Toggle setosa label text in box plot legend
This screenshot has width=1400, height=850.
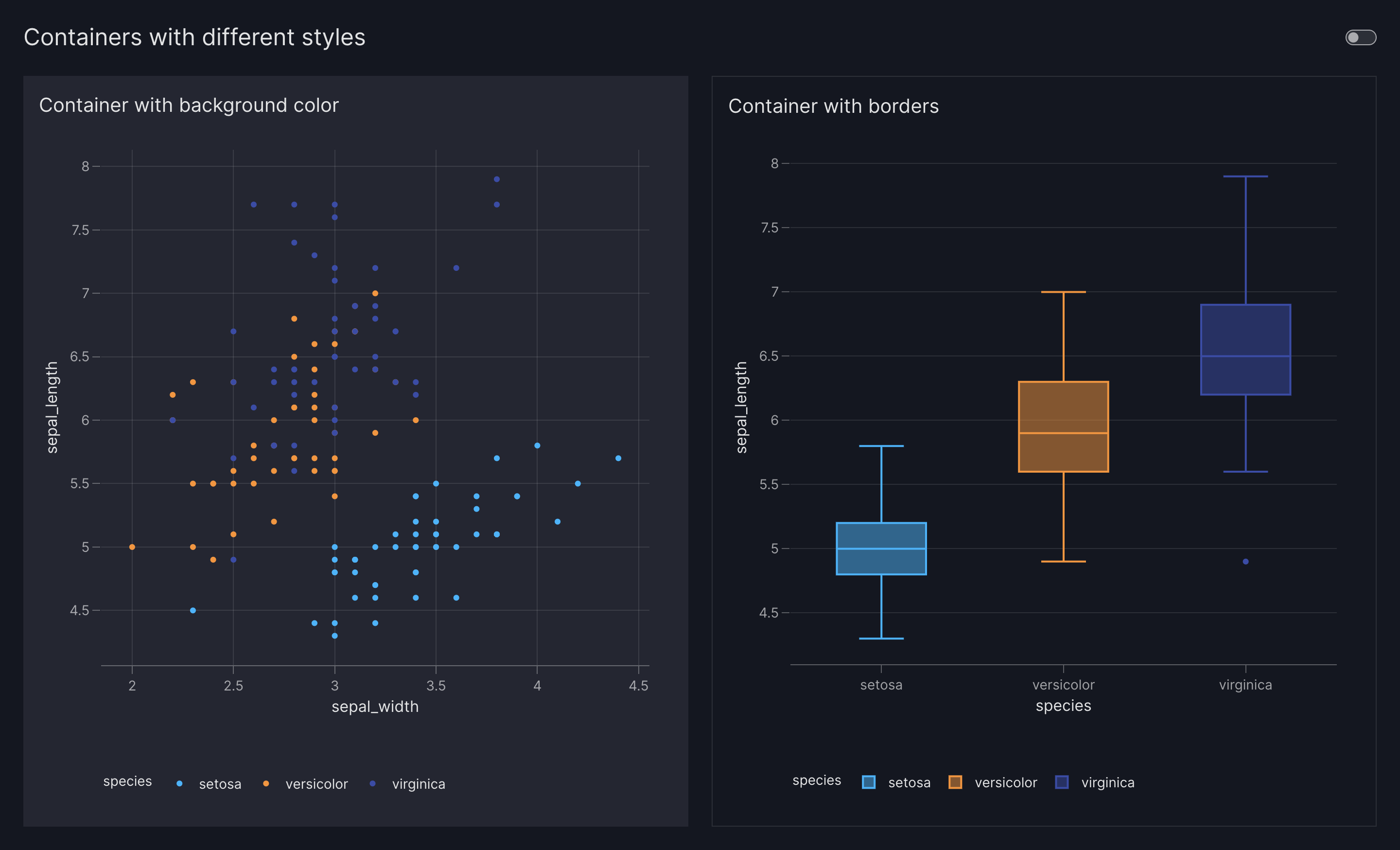click(909, 783)
